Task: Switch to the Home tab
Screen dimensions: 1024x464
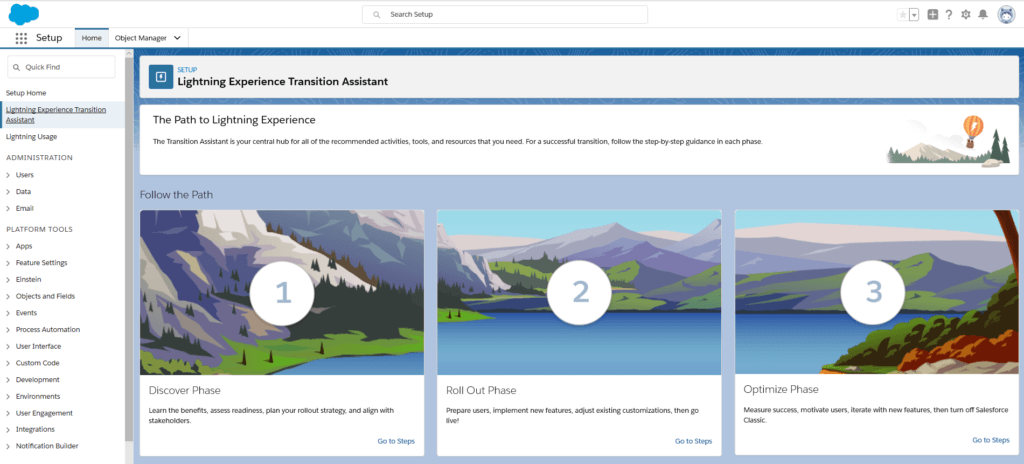Action: 91,38
